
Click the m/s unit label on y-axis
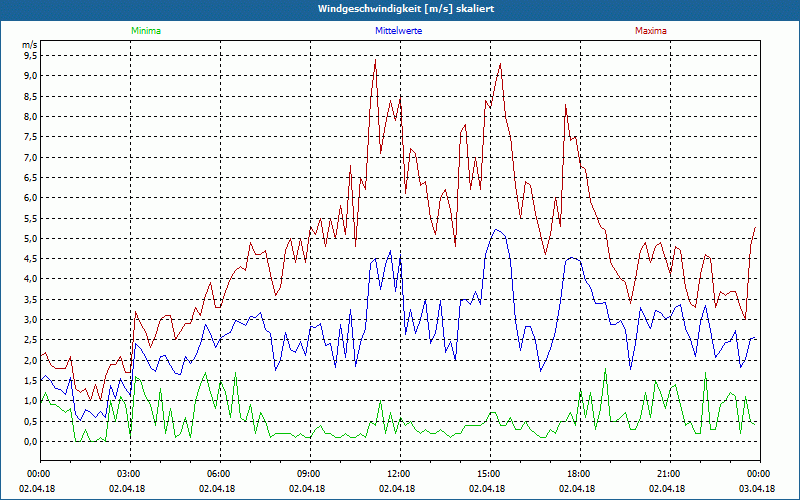tap(30, 45)
